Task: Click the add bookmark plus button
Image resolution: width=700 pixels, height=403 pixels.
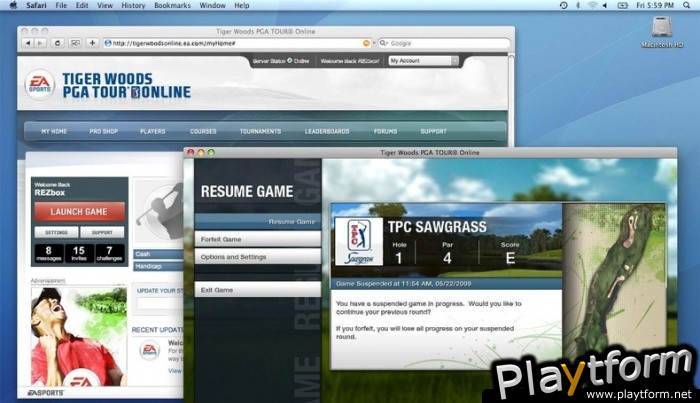Action: click(92, 43)
